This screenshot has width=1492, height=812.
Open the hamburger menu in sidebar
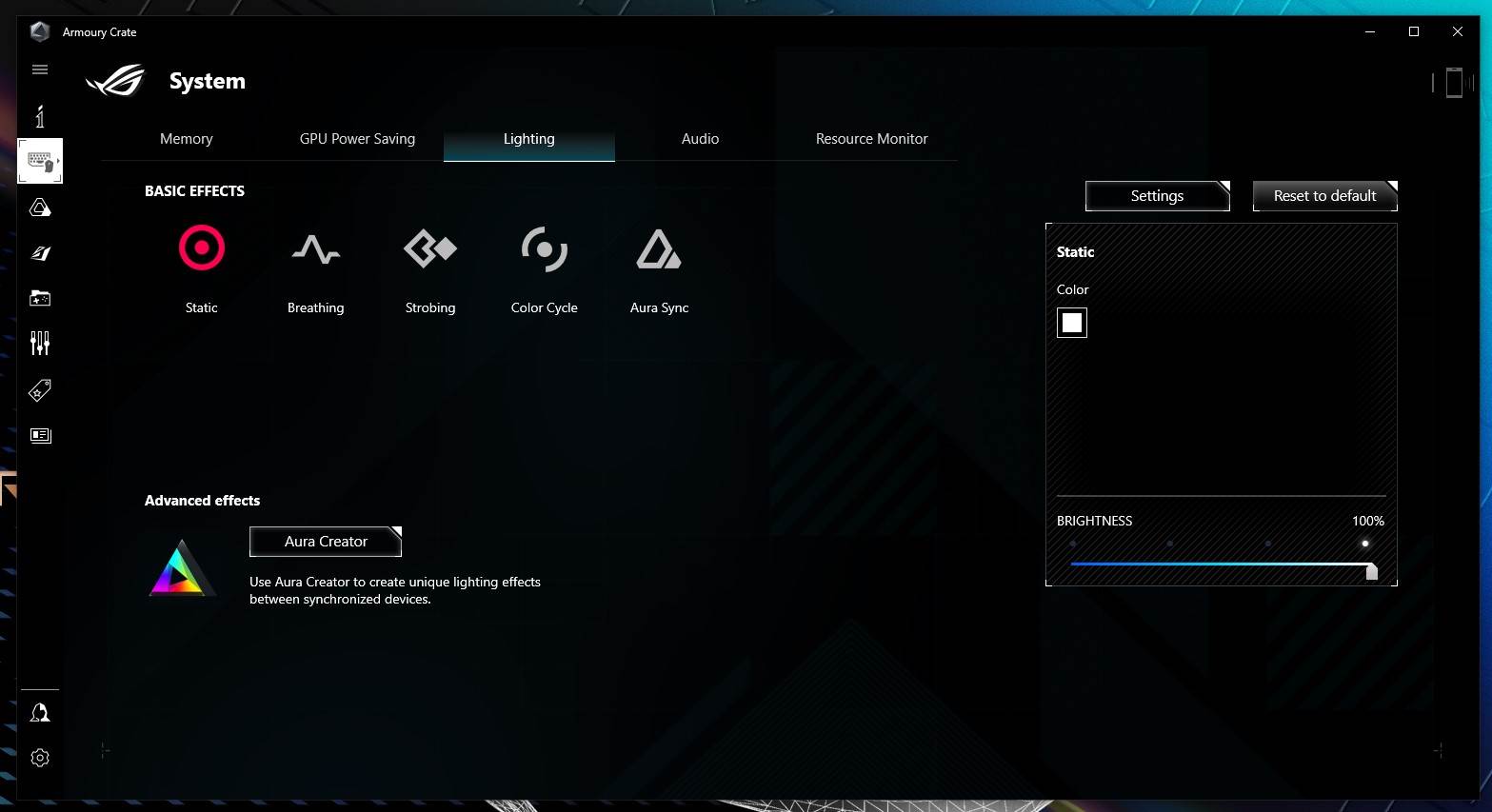(40, 69)
